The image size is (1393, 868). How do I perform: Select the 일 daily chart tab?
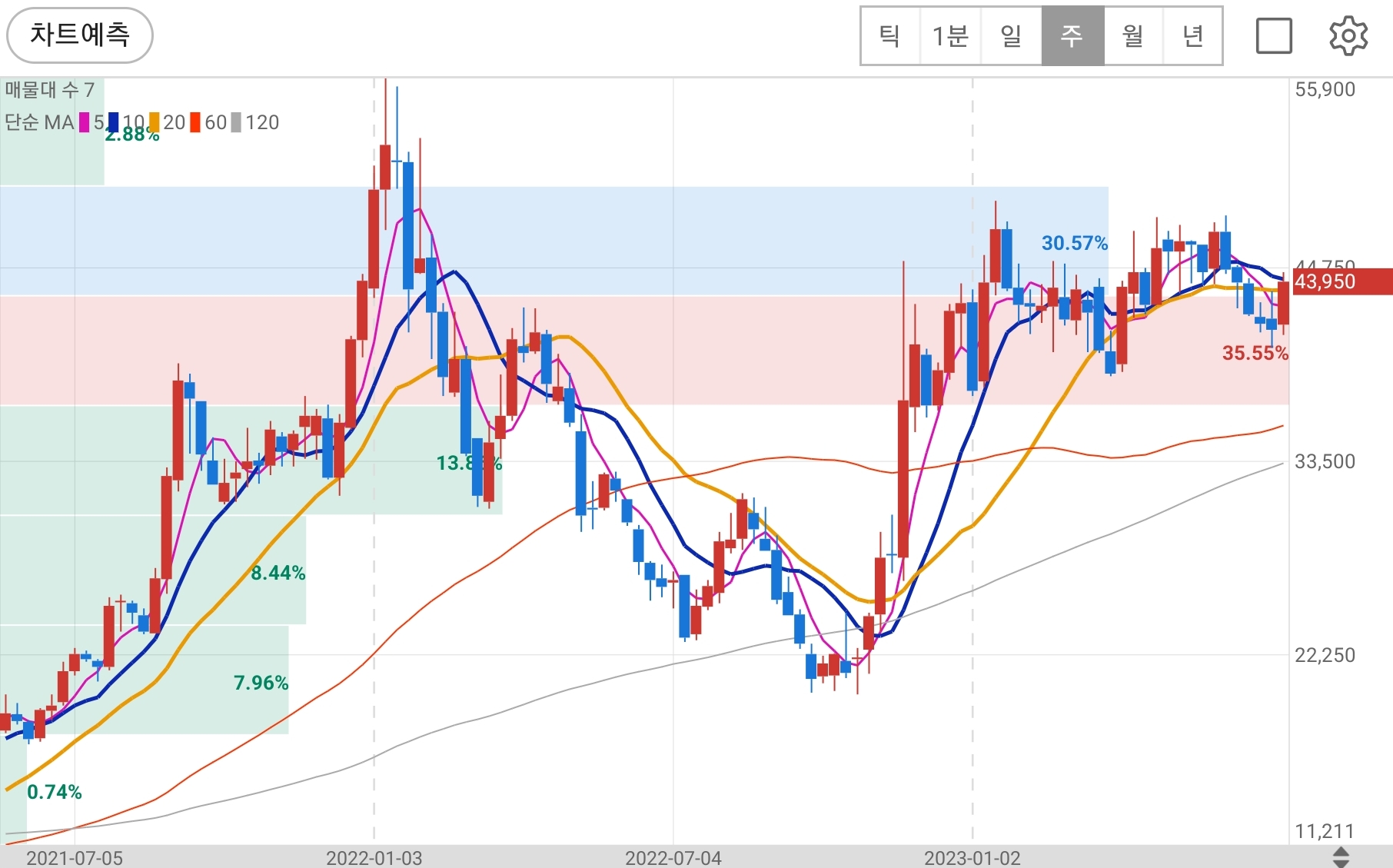1011,36
